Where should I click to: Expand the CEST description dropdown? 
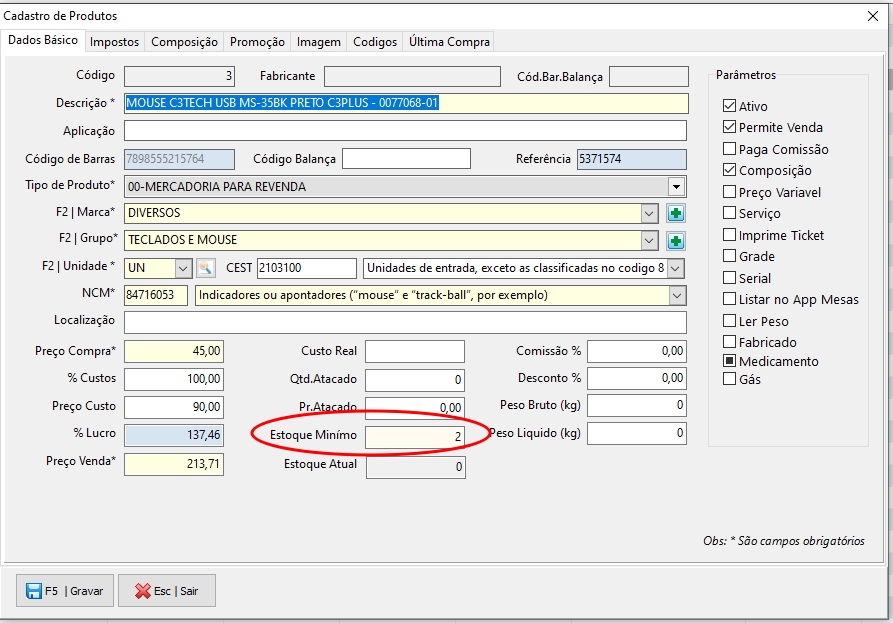coord(676,268)
